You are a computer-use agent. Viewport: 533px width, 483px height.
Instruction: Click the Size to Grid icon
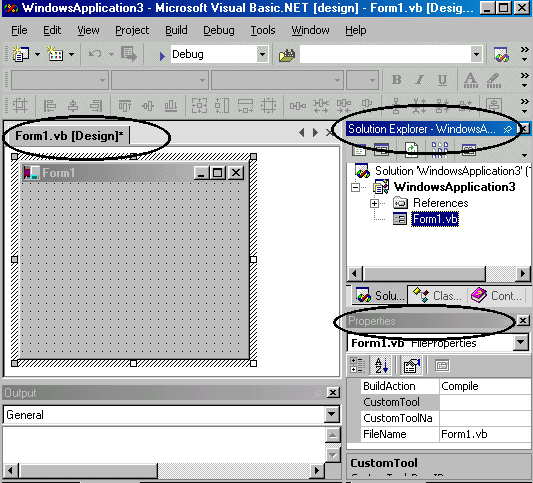point(269,105)
